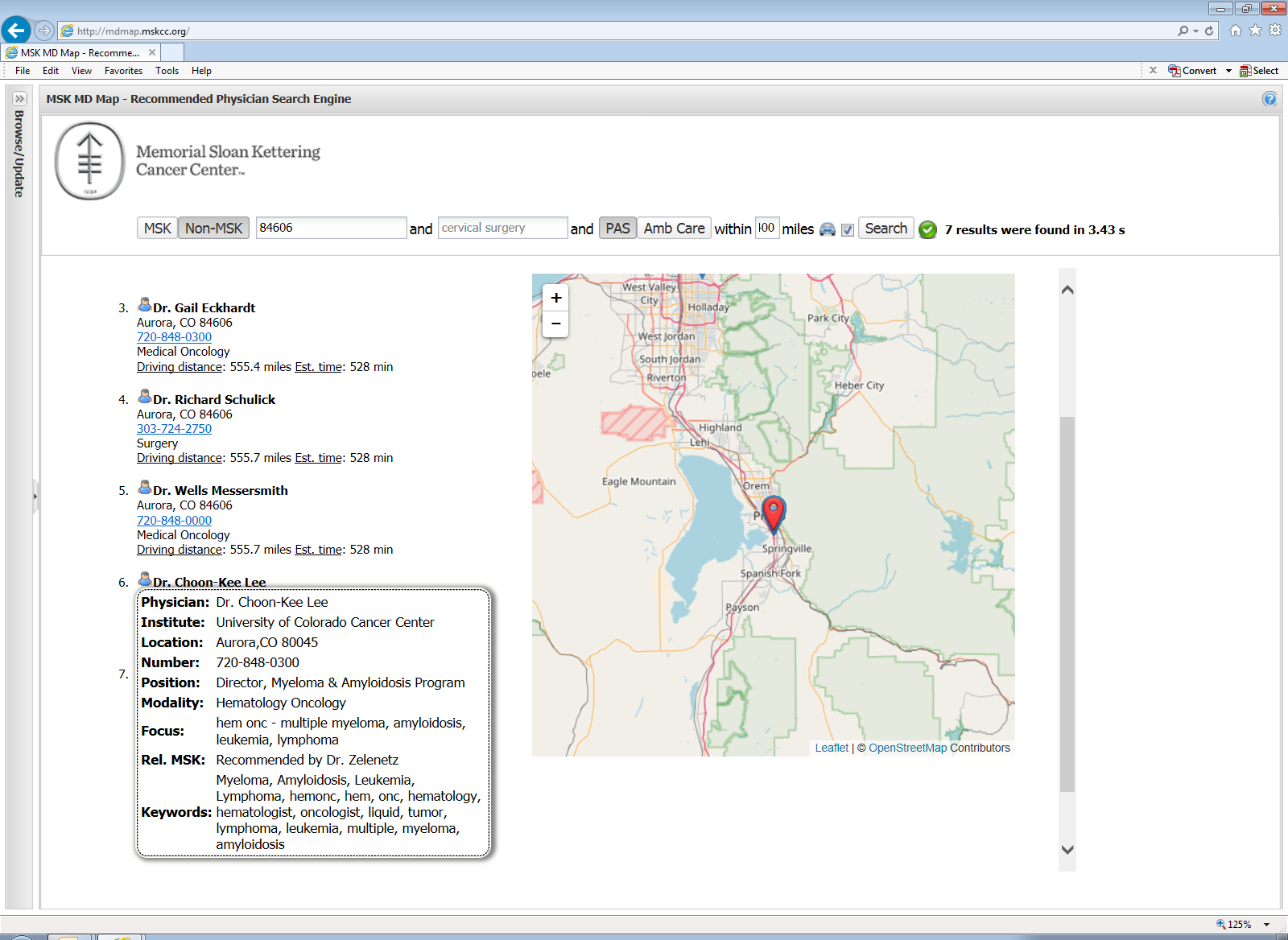Image resolution: width=1288 pixels, height=940 pixels.
Task: Close the MSK MD Map tab
Action: 152,52
